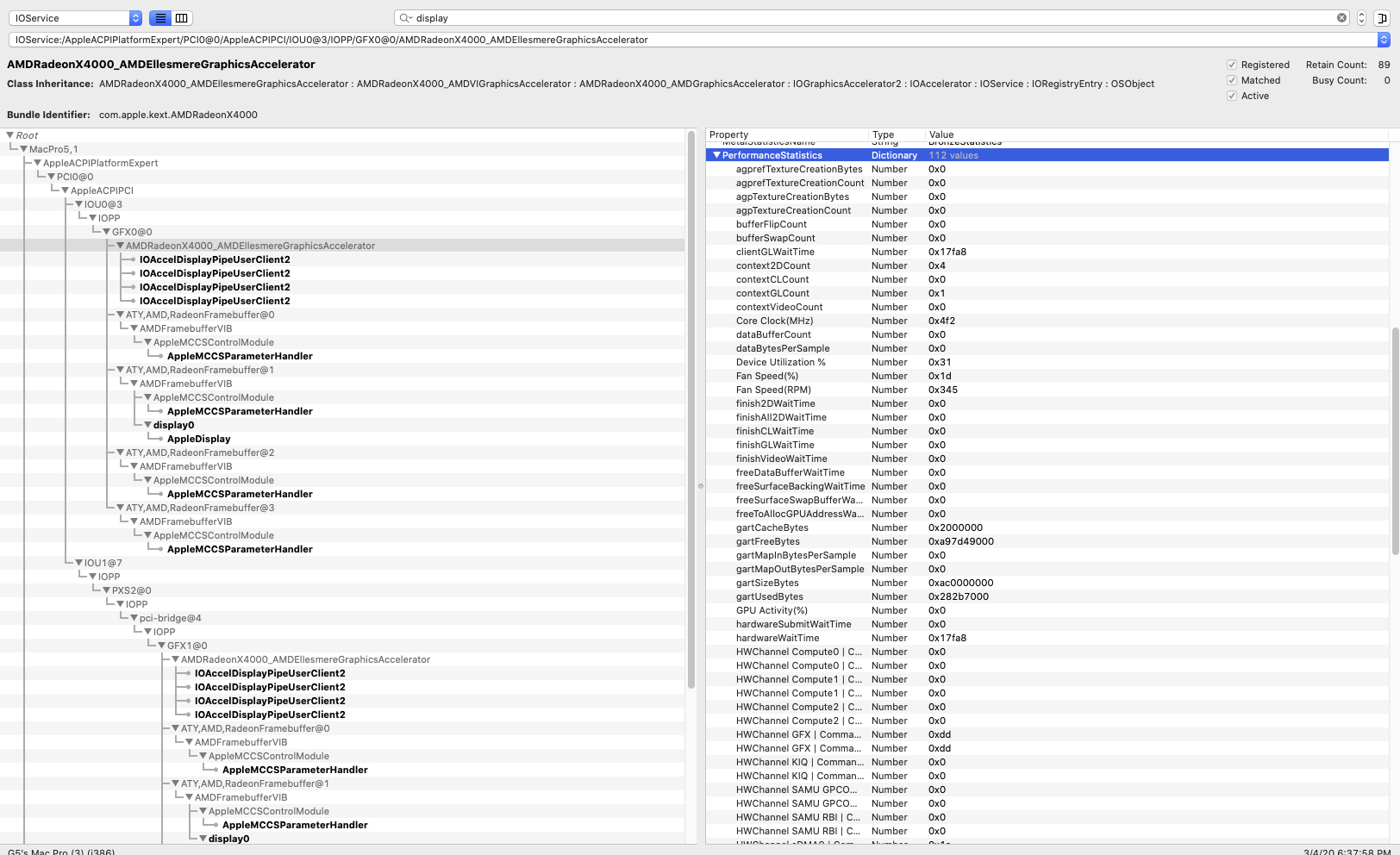Screen dimensions: 1400x855
Task: Switch to the column browser view icon
Action: 182,17
